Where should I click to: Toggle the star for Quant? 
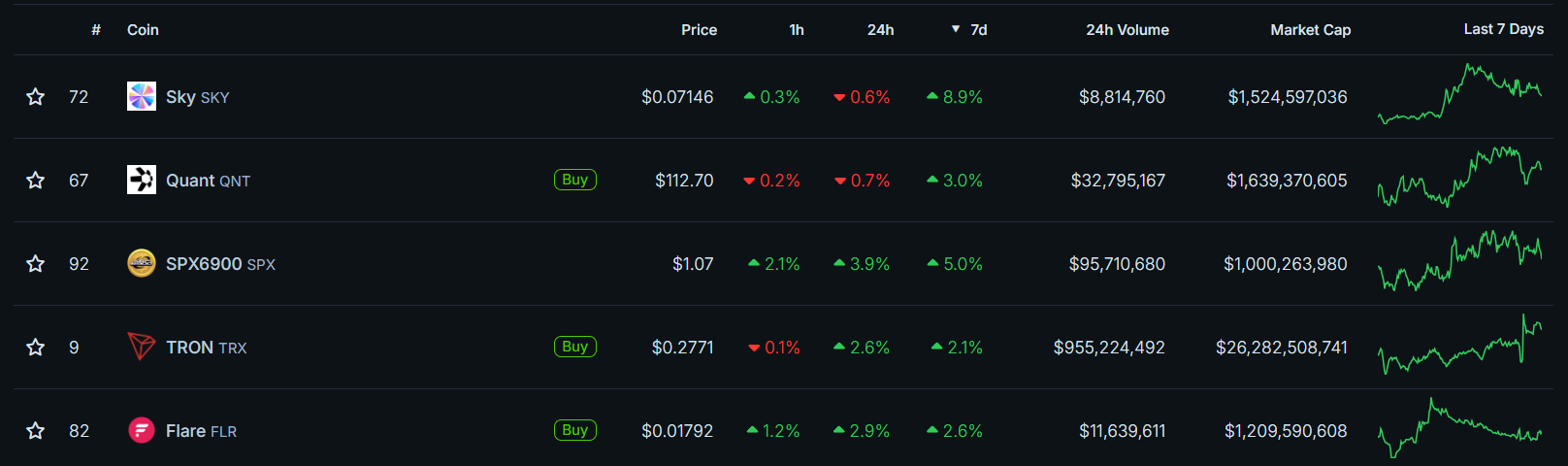36,180
